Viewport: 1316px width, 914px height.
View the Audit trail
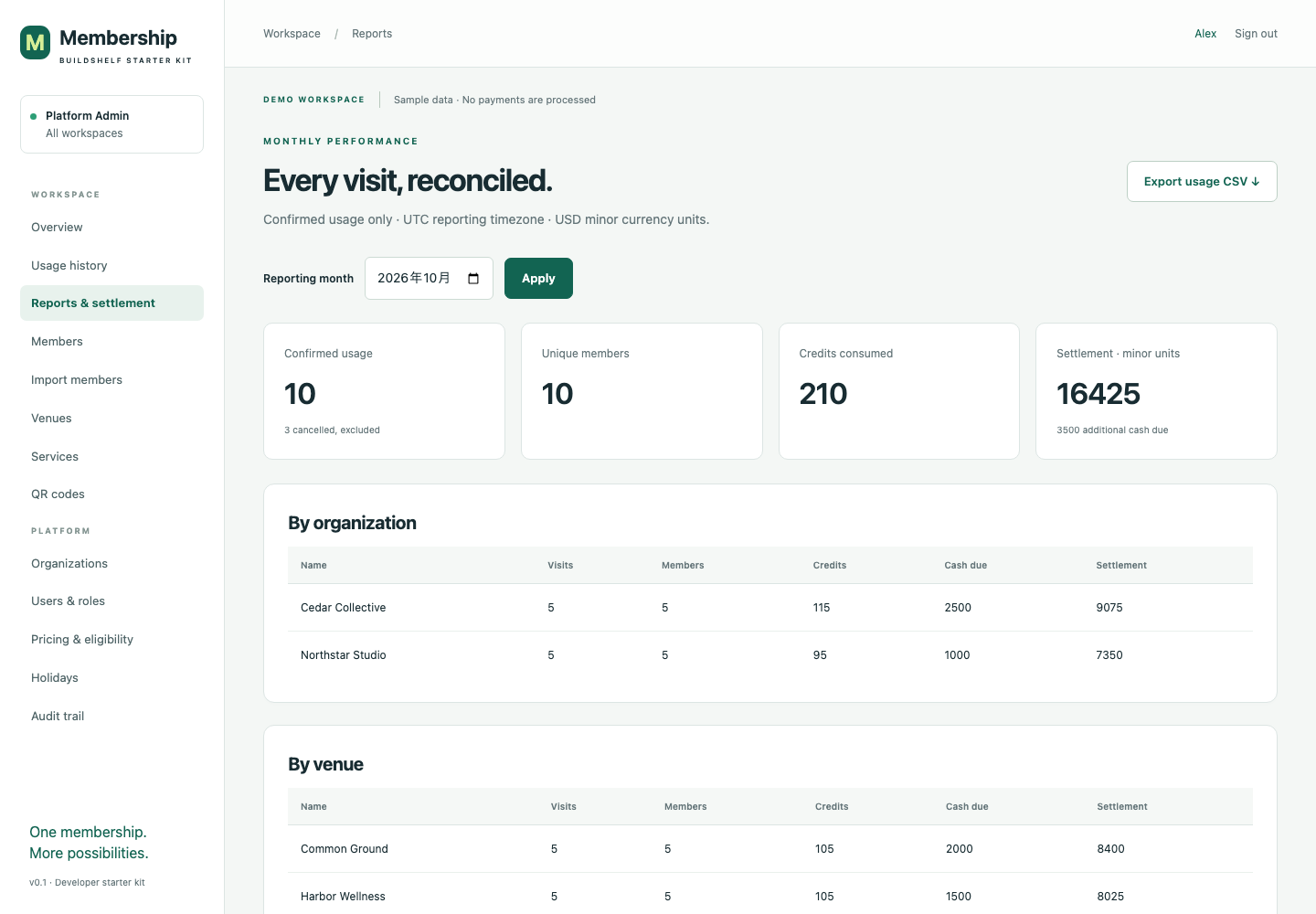coord(111,716)
